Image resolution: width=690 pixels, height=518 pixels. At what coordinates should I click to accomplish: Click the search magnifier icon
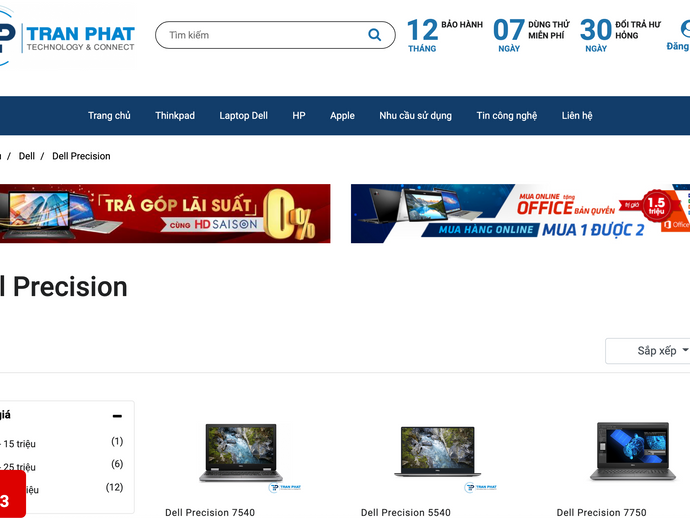[374, 35]
